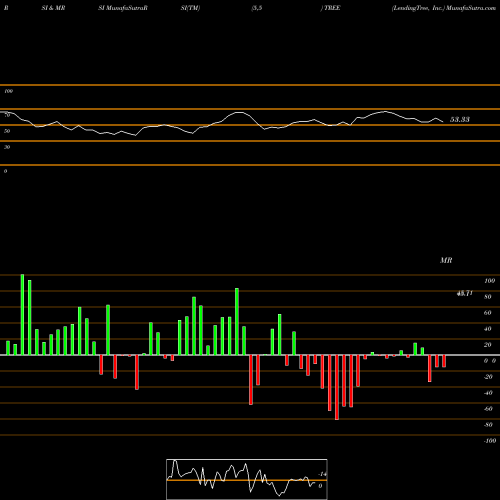Click the 40 label on the MR axis
The width and height of the screenshot is (500, 500).
tap(488, 329)
